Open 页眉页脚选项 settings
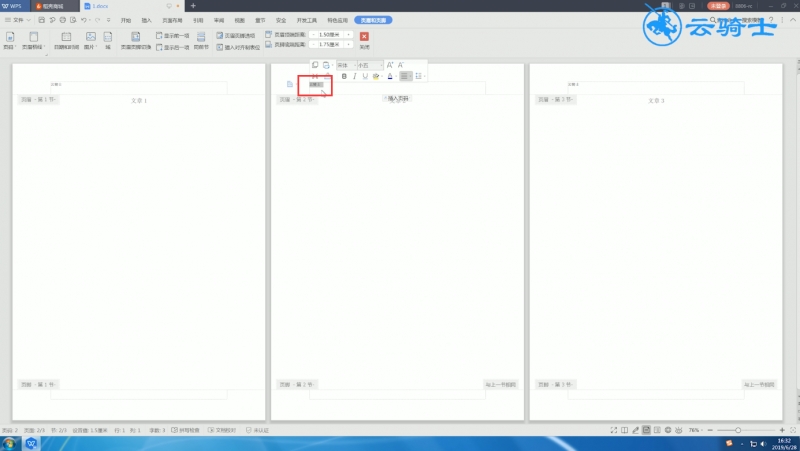This screenshot has width=800, height=451. (236, 36)
